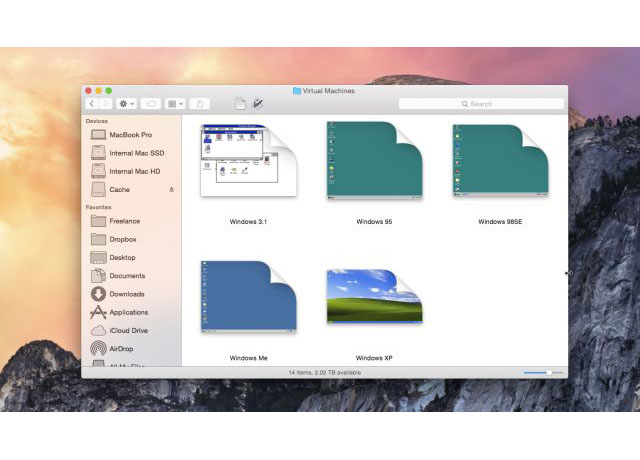Select the Windows 98SE virtual machine thumbnail
This screenshot has height=460, width=640.
pyautogui.click(x=500, y=160)
